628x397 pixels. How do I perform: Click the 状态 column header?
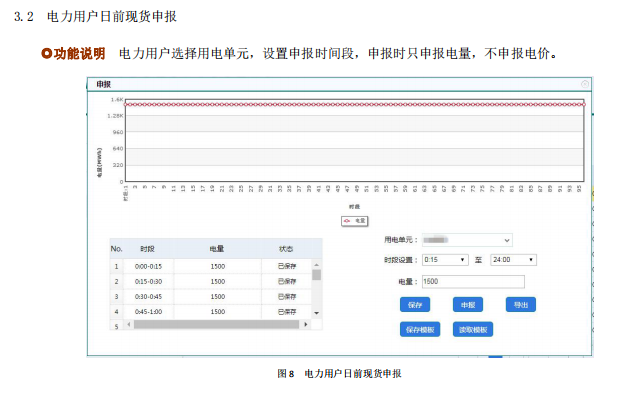[286, 249]
